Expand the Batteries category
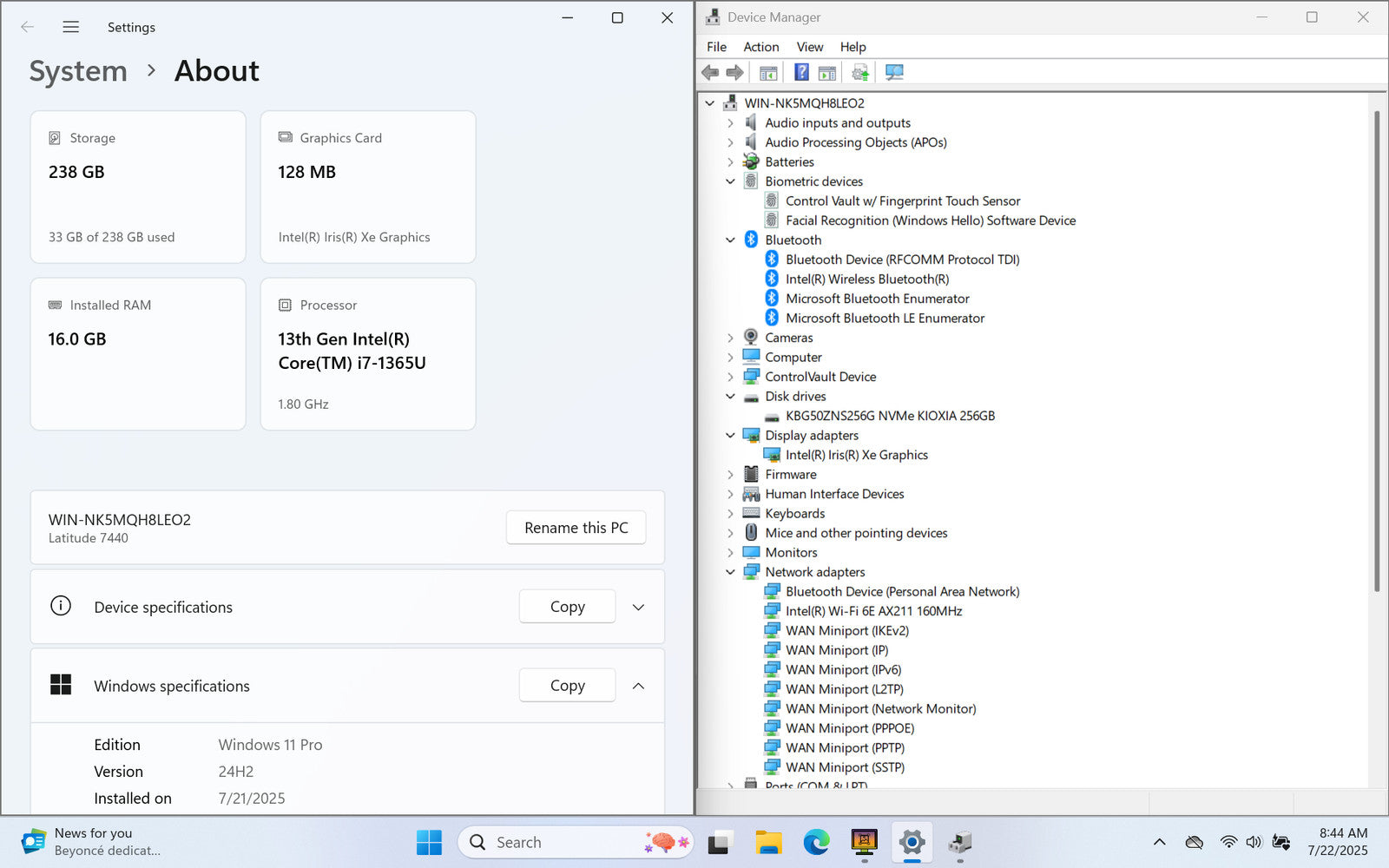The width and height of the screenshot is (1389, 868). [730, 162]
